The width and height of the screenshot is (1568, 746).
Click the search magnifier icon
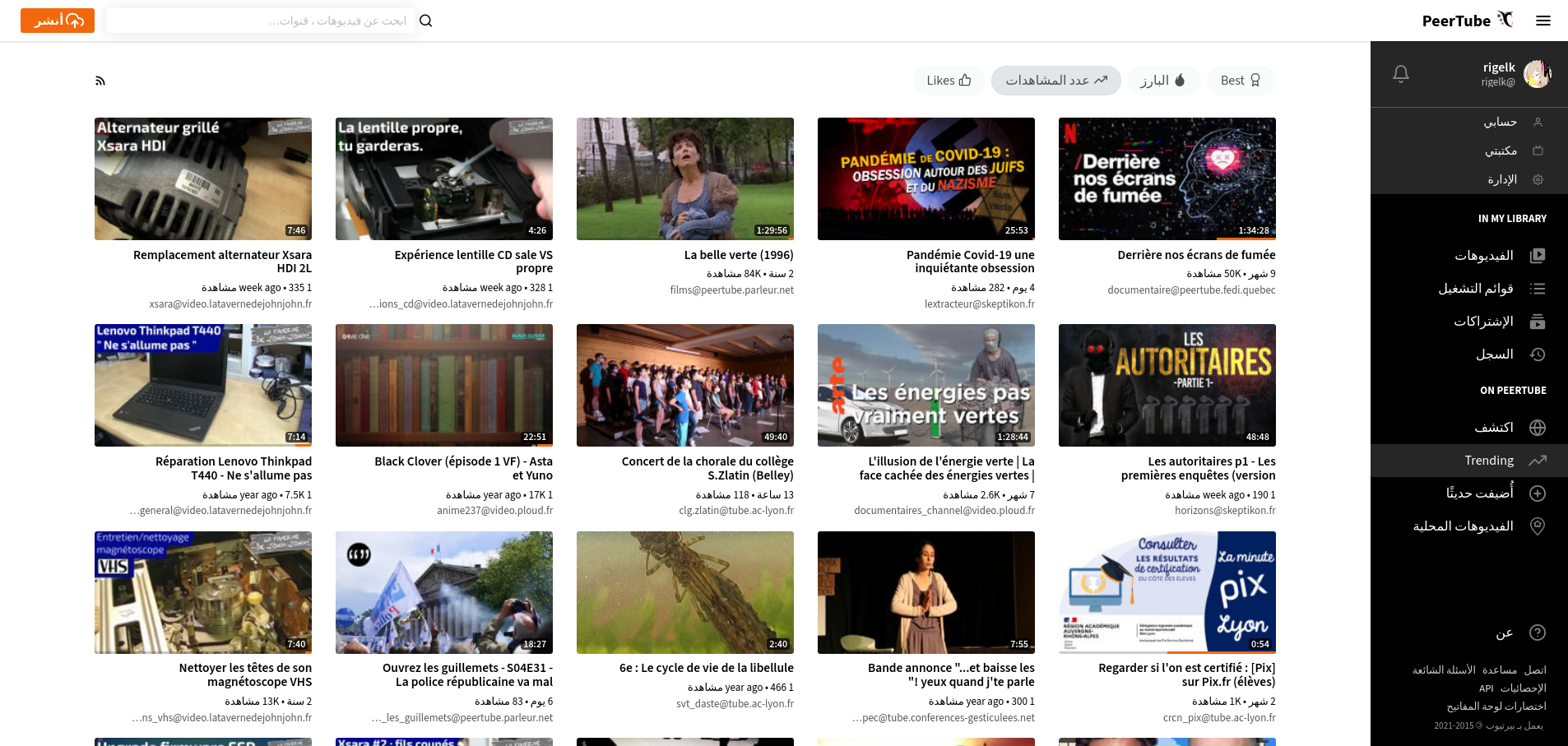pos(425,21)
